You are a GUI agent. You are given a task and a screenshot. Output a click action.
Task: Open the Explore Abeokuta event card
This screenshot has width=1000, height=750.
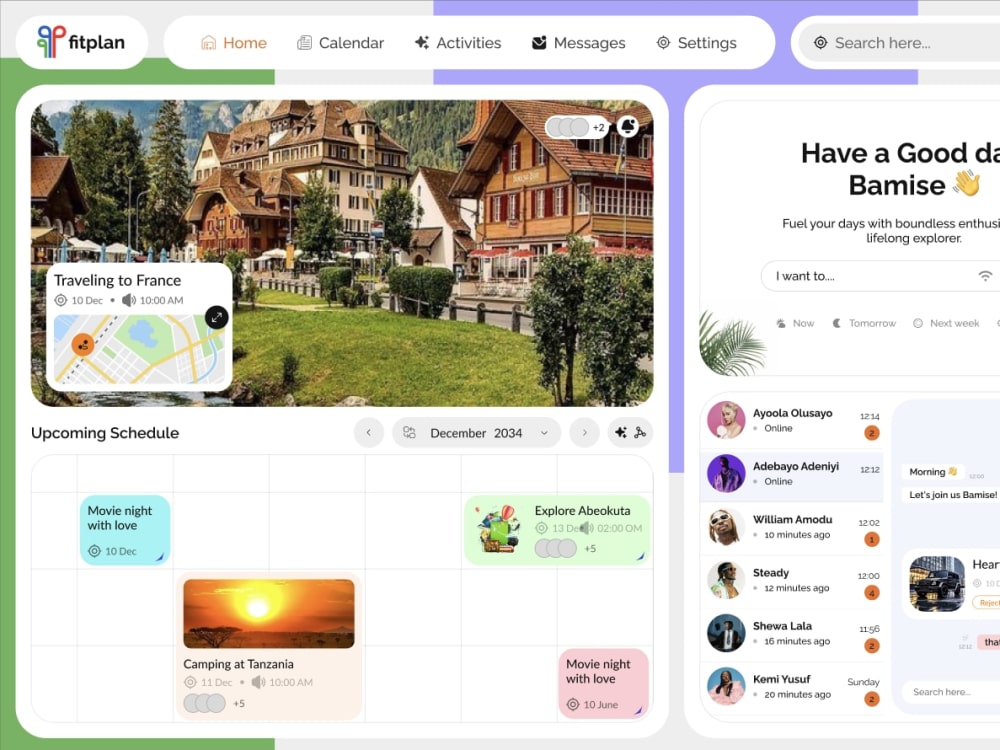pos(557,530)
